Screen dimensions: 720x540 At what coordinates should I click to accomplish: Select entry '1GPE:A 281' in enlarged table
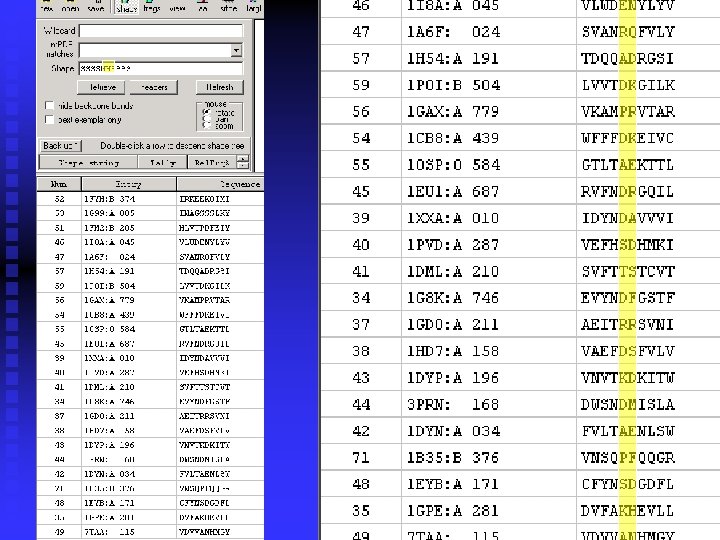point(453,511)
